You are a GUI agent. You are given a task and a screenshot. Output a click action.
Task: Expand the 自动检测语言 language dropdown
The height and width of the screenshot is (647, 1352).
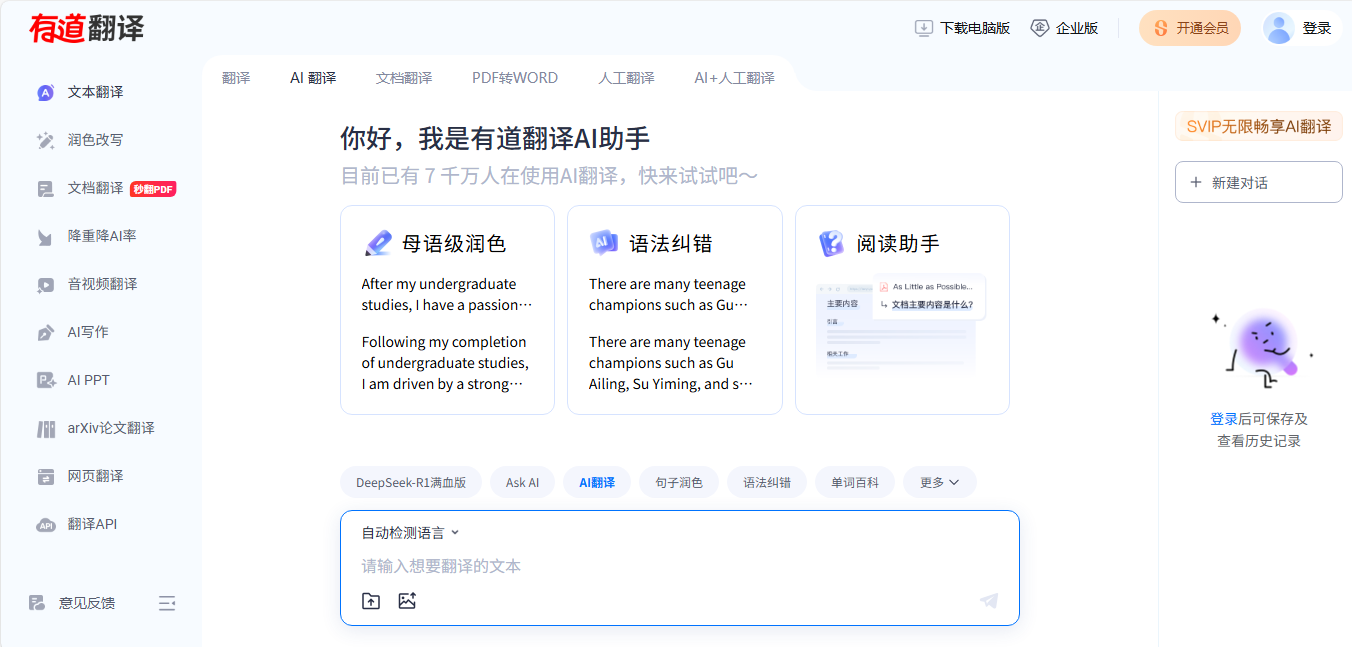(410, 533)
